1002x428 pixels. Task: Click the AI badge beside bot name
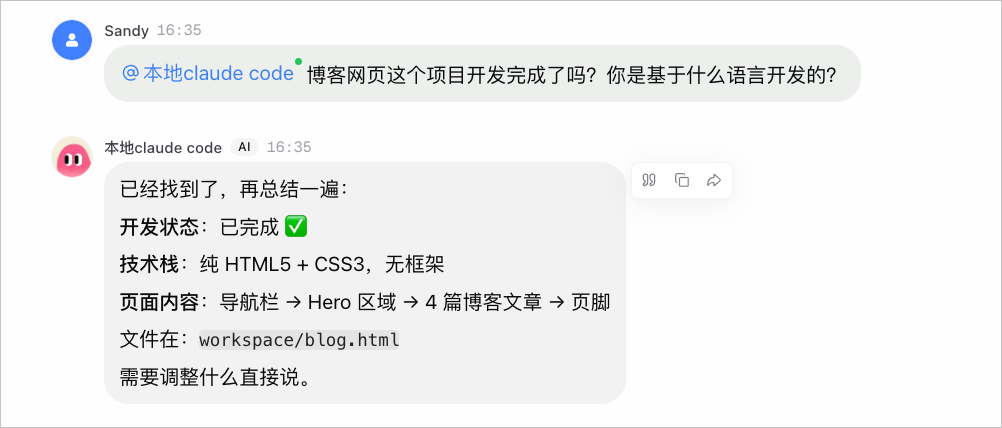(x=244, y=148)
